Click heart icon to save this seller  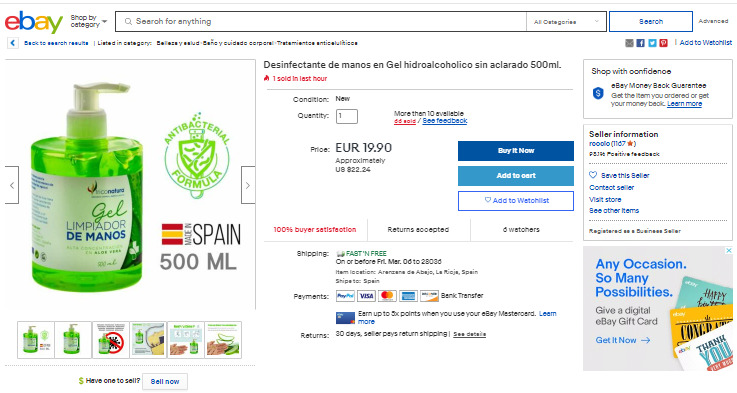click(x=593, y=175)
